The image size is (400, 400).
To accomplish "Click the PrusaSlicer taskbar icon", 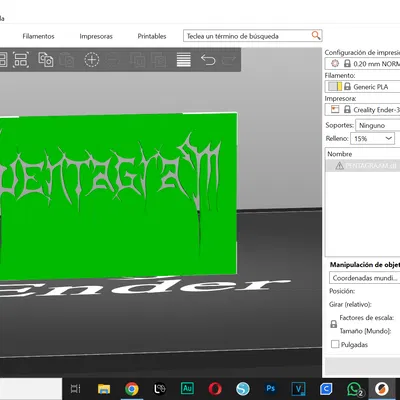I will [382, 389].
